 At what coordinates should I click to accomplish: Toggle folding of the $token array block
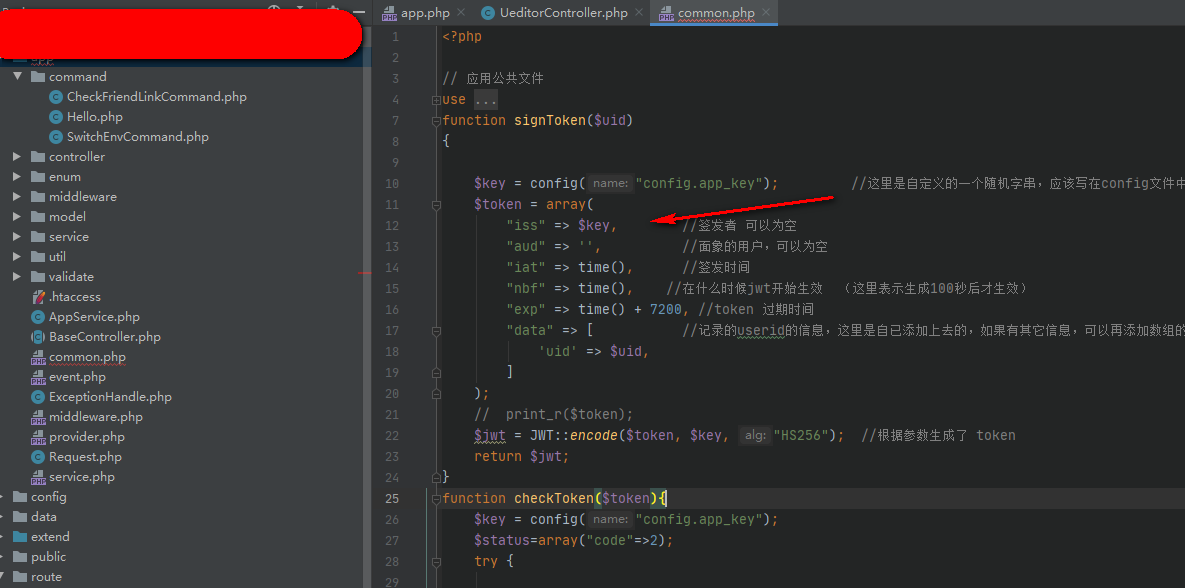(435, 204)
